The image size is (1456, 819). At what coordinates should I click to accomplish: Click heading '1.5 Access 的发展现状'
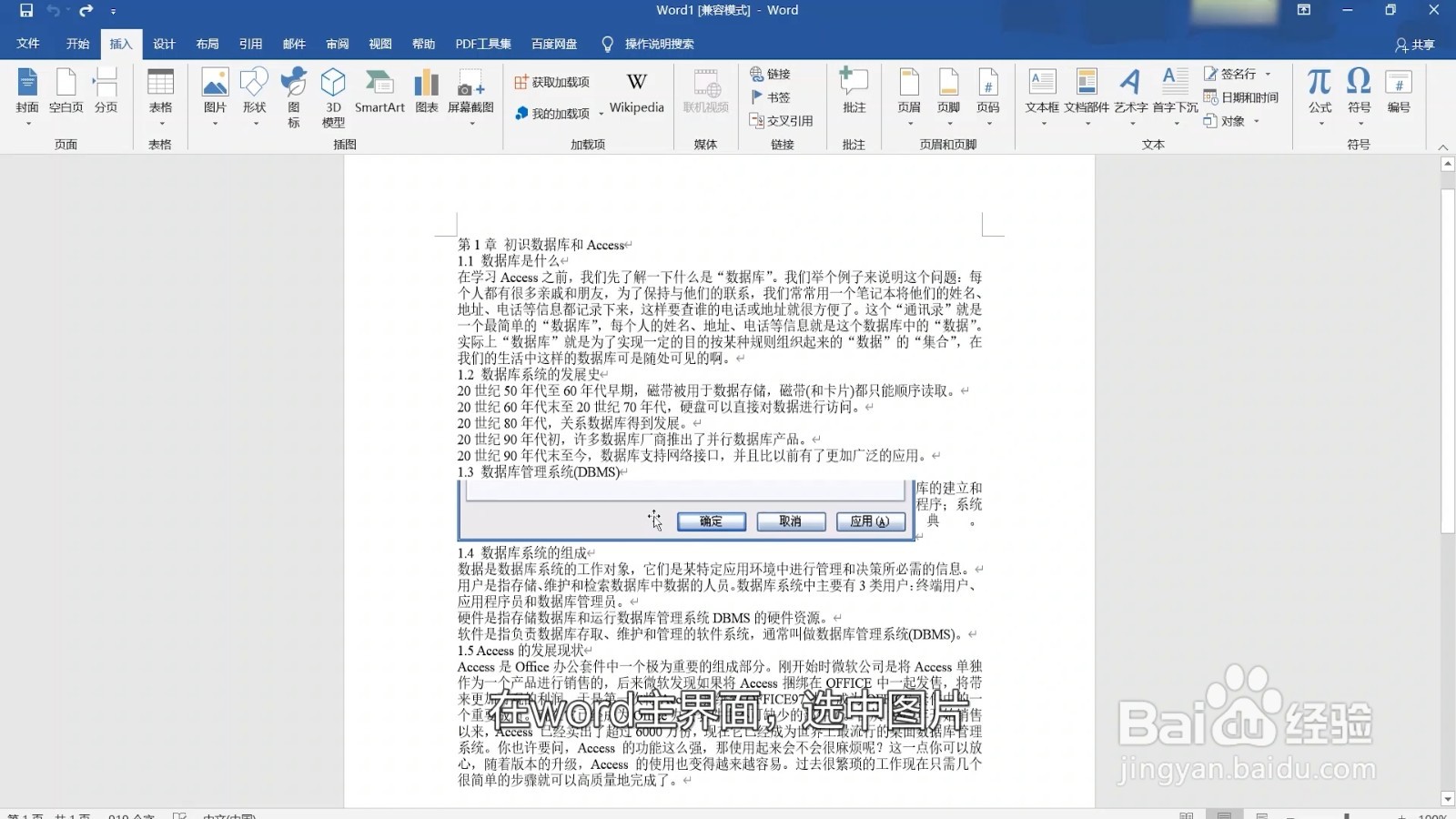point(521,650)
